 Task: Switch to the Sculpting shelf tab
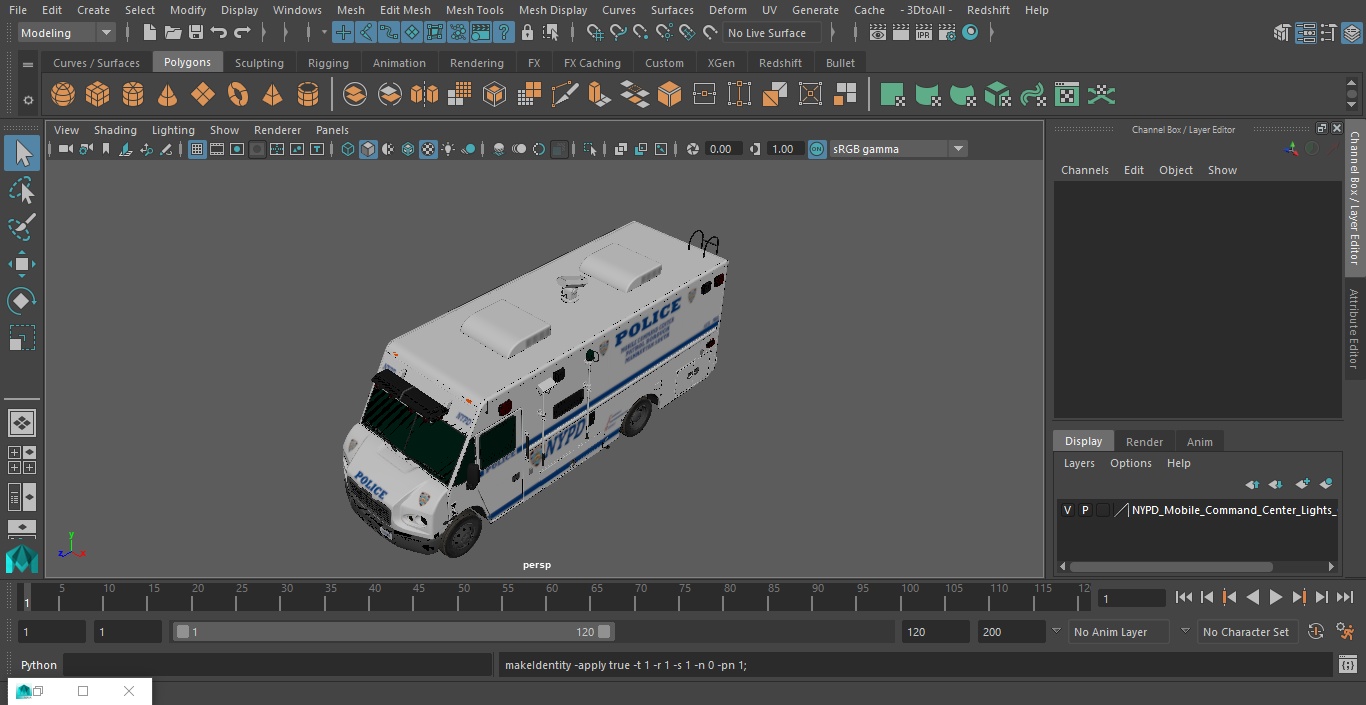(x=259, y=63)
